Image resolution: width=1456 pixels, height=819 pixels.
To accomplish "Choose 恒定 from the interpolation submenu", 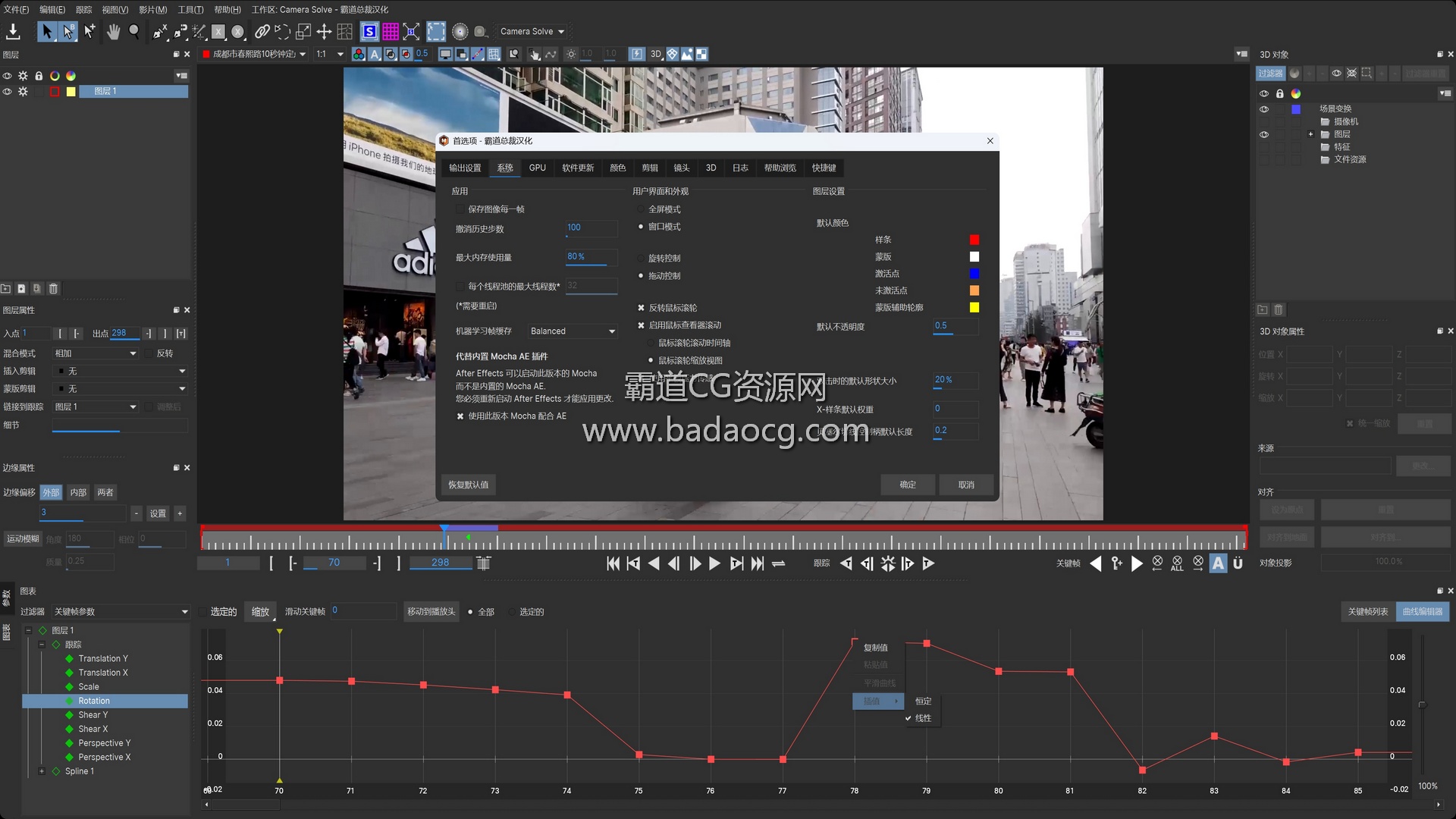I will coord(923,701).
